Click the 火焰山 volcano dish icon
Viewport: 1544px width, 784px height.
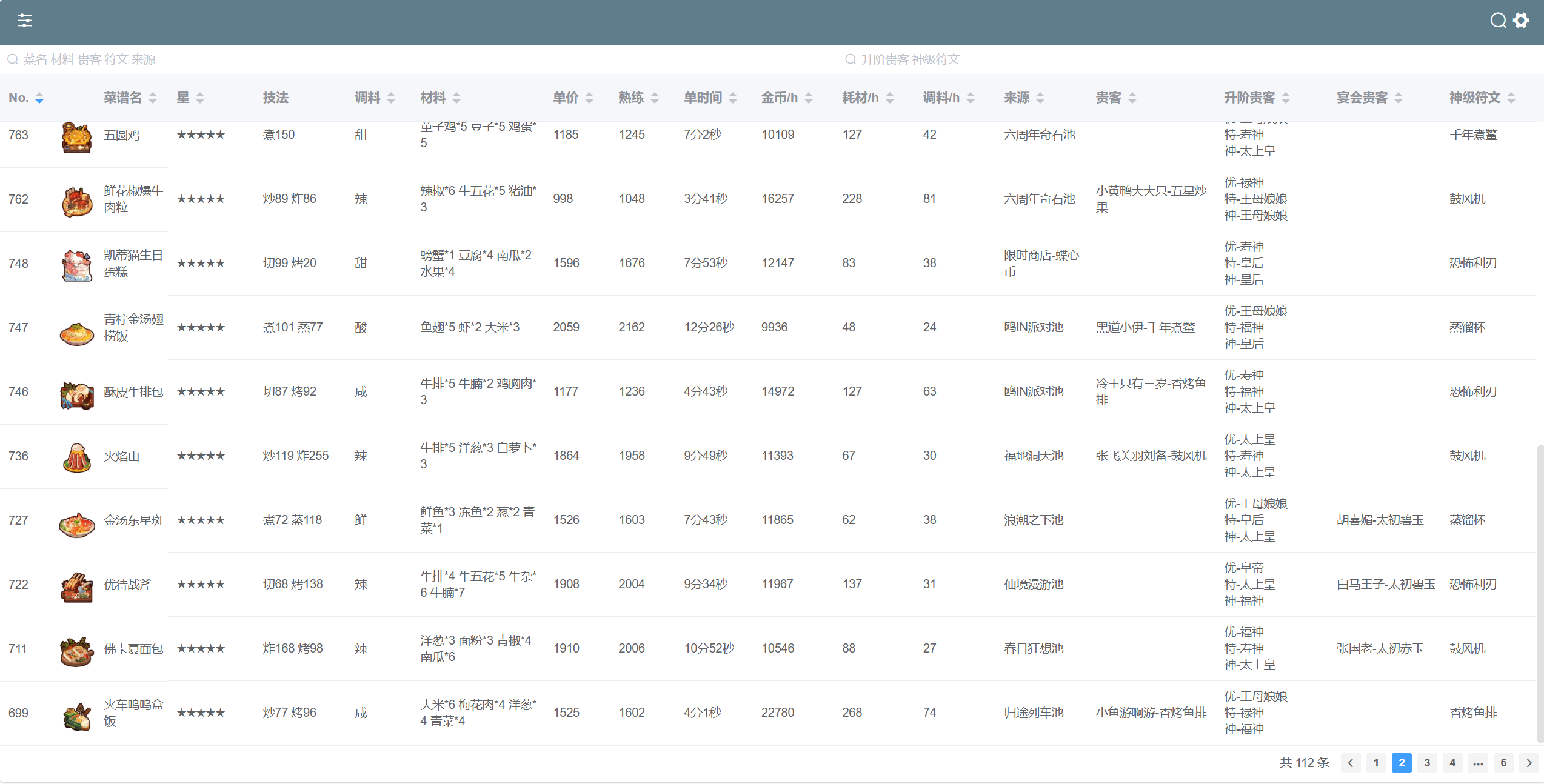pyautogui.click(x=76, y=457)
